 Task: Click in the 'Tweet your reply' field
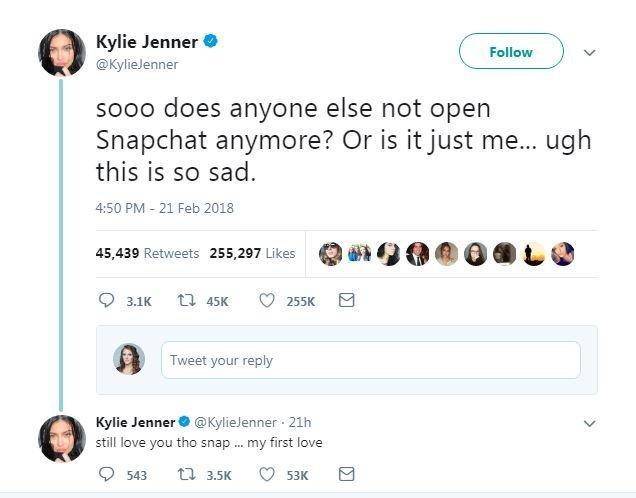370,360
